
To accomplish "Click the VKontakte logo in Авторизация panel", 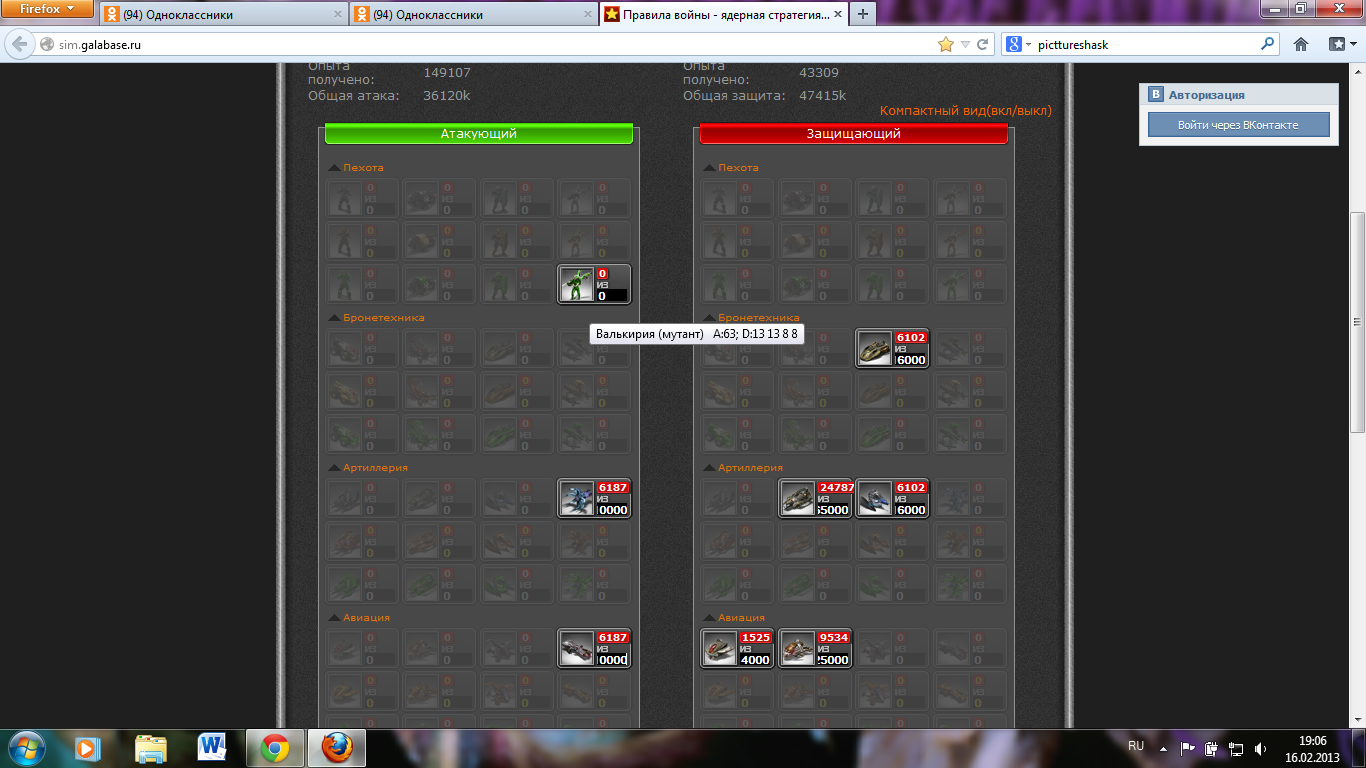I will (x=1155, y=95).
